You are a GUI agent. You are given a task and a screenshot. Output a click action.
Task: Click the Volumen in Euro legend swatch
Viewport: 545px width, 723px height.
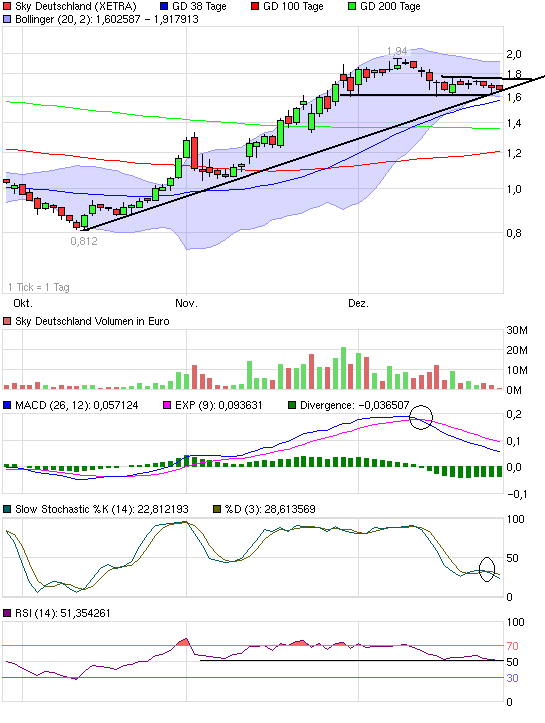[x=7, y=321]
